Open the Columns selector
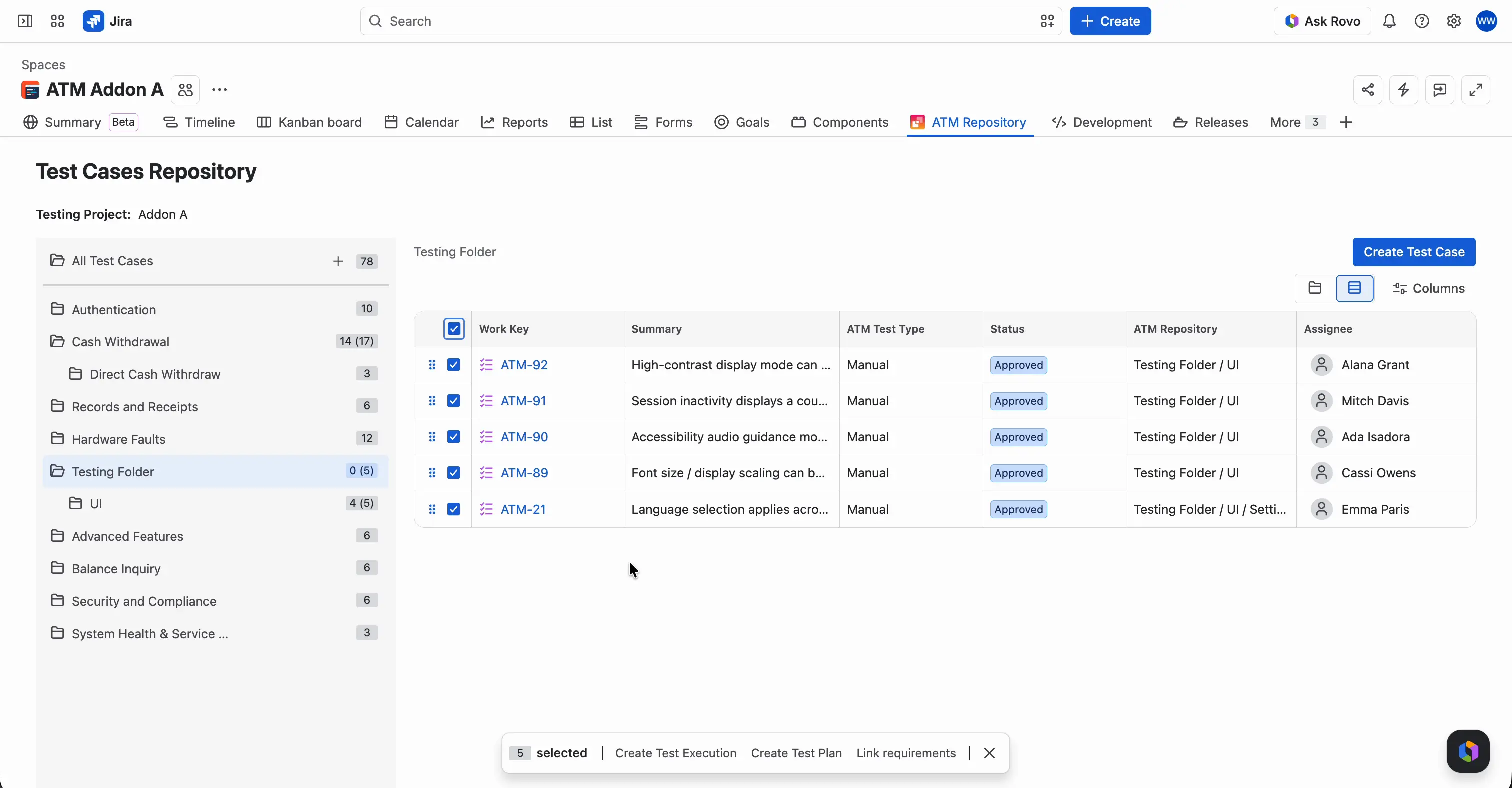 pos(1428,288)
